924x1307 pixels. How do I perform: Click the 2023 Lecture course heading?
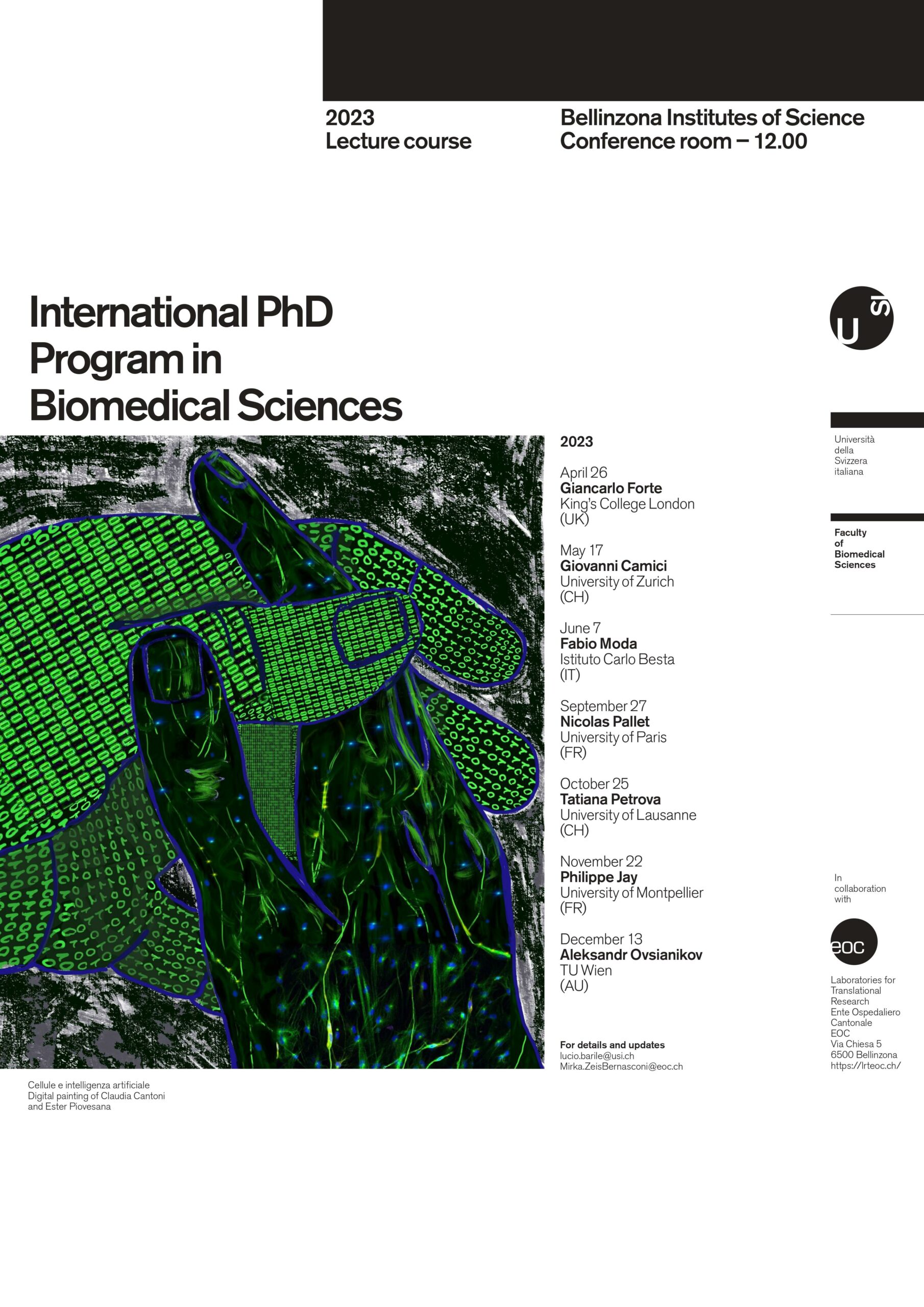pyautogui.click(x=398, y=129)
